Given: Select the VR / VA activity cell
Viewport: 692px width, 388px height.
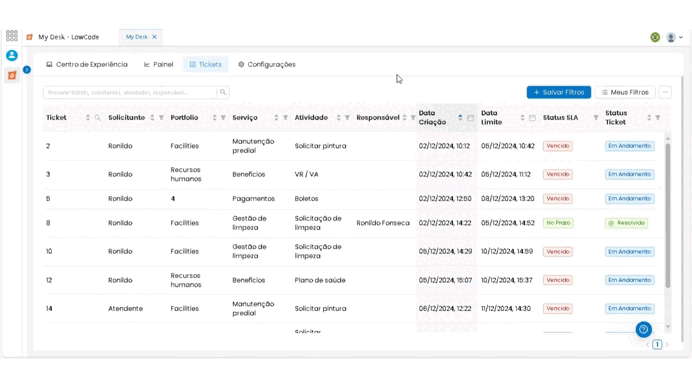Looking at the screenshot, I should [x=306, y=174].
